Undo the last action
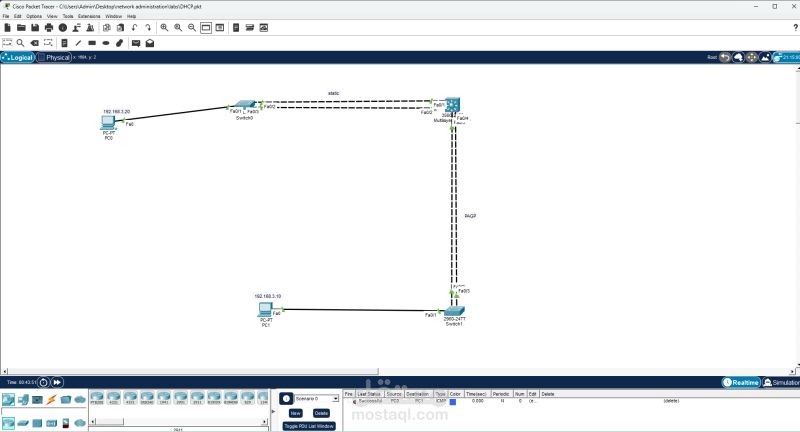800x432 pixels. click(134, 28)
